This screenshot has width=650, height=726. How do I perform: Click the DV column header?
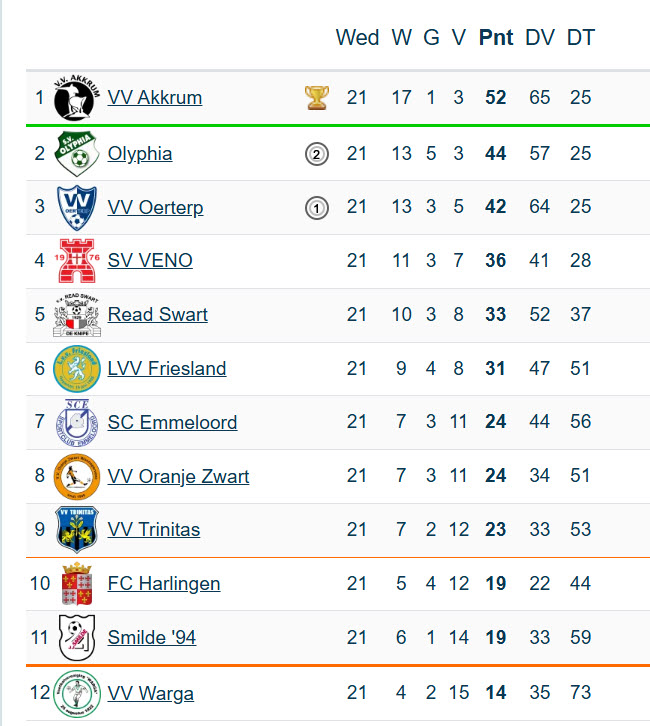pyautogui.click(x=540, y=38)
